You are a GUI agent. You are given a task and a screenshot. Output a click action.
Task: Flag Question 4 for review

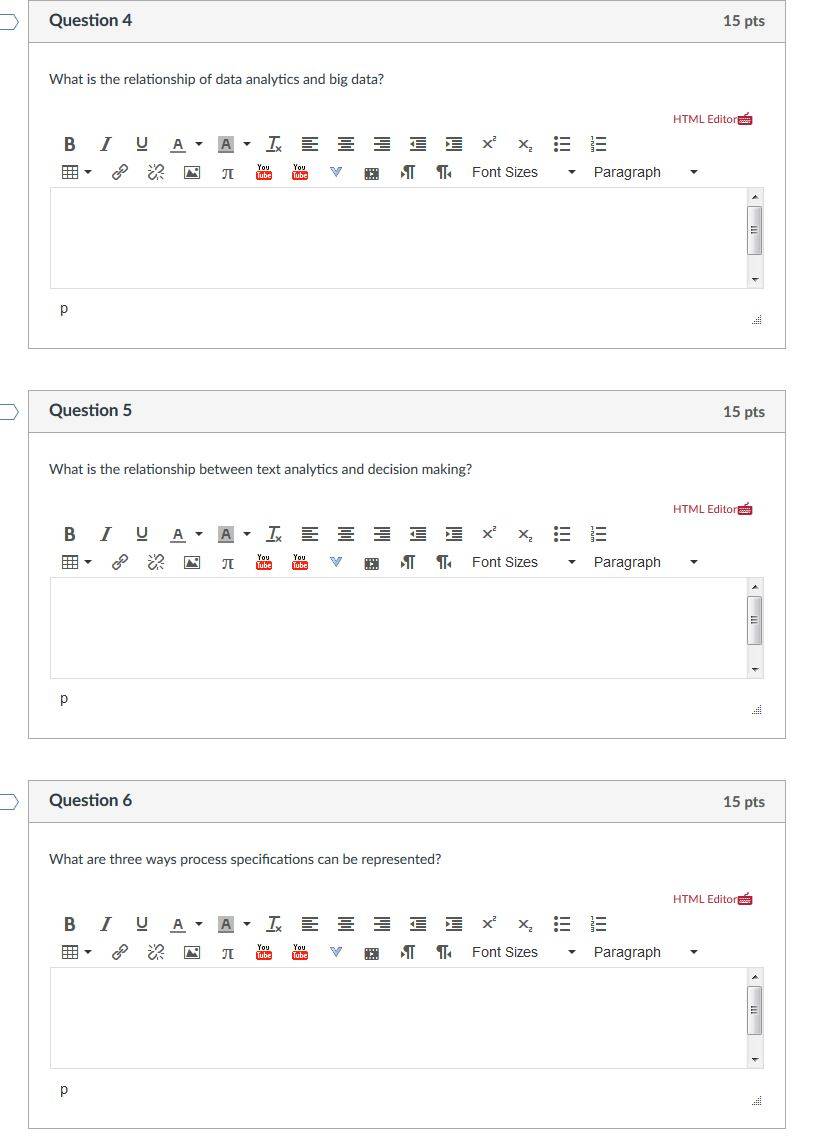coord(8,22)
